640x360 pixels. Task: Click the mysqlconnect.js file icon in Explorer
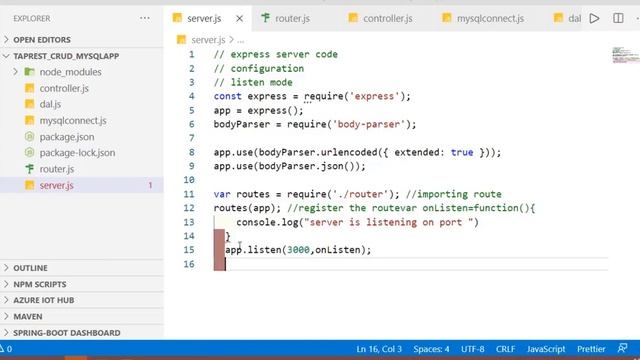click(29, 120)
